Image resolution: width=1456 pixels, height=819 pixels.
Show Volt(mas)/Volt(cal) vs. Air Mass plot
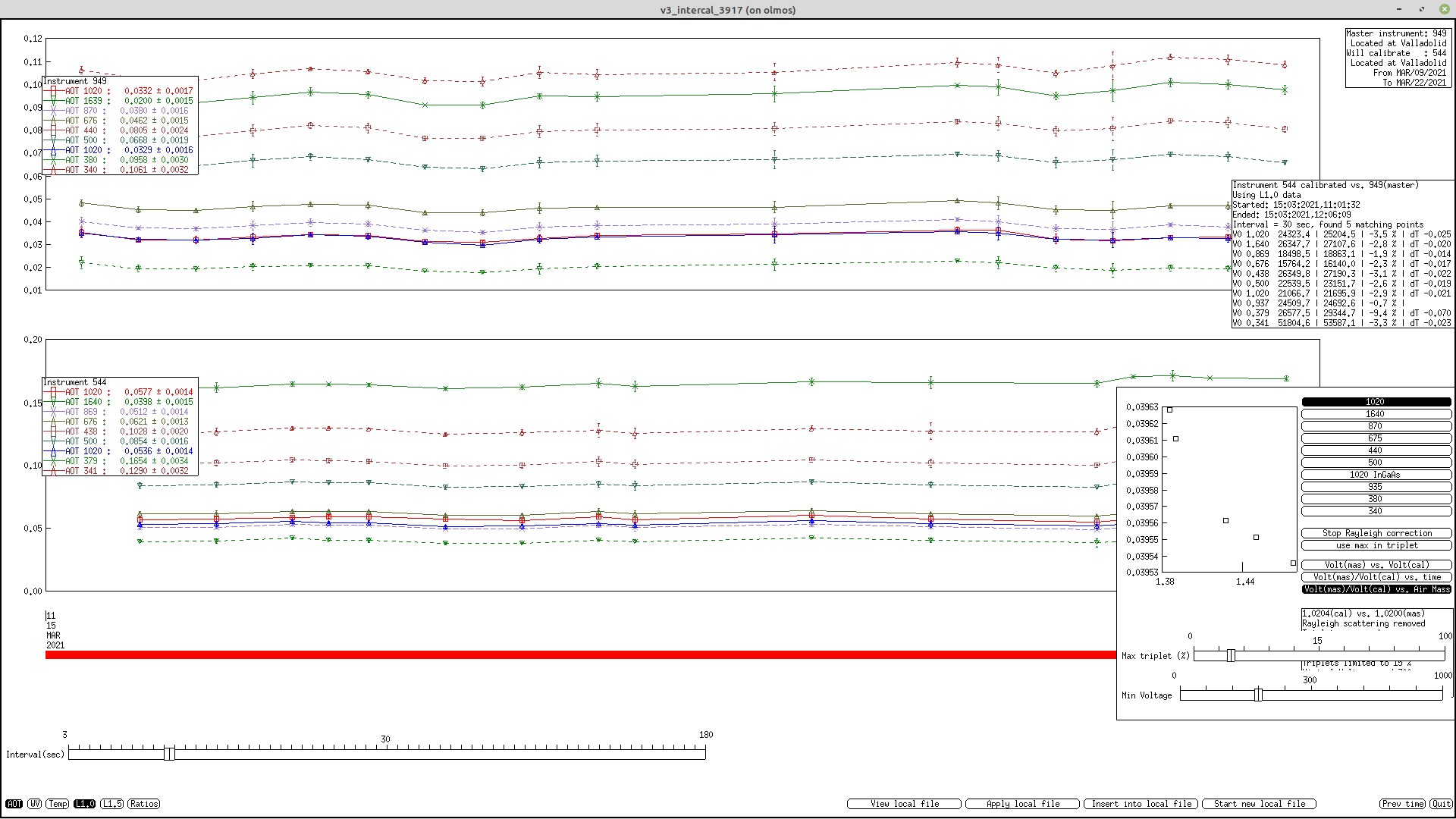click(x=1376, y=589)
